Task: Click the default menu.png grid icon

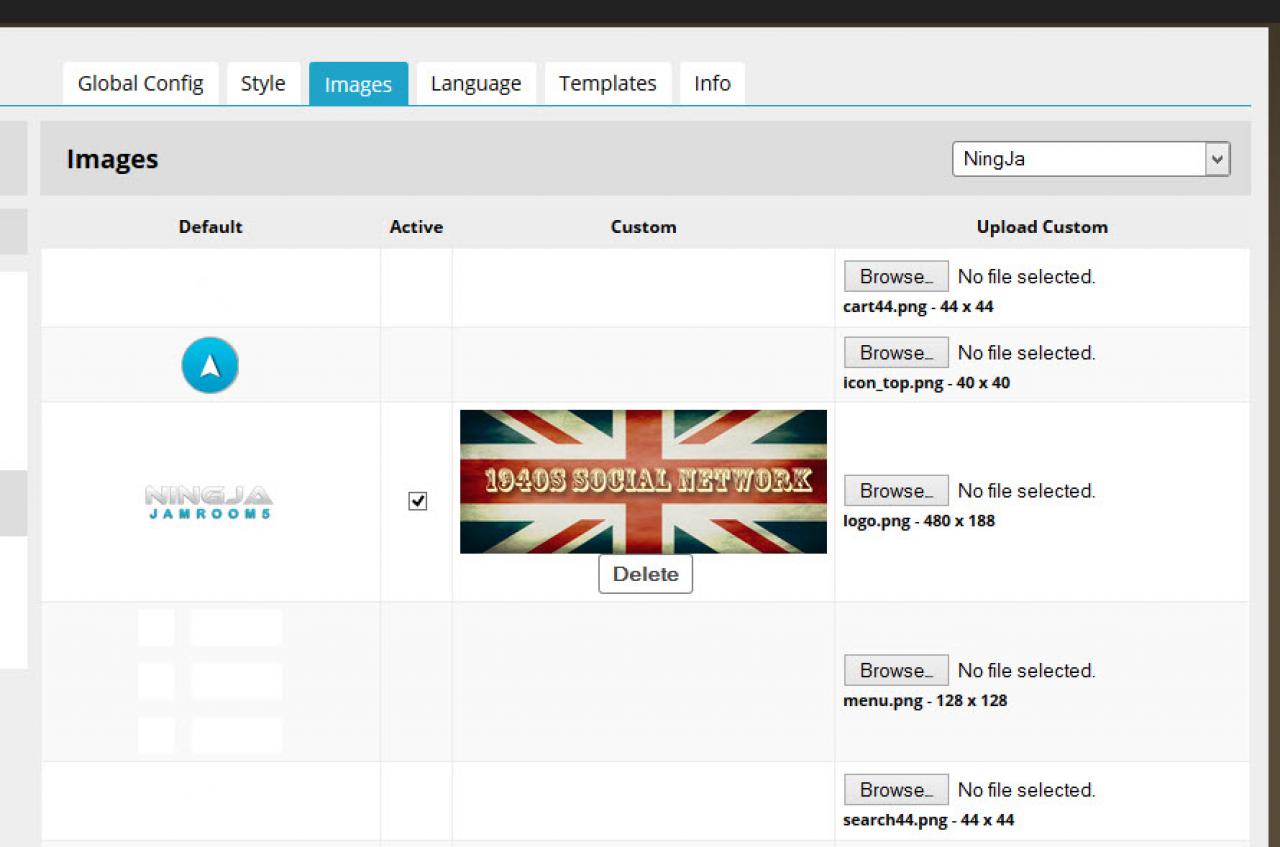Action: (210, 681)
